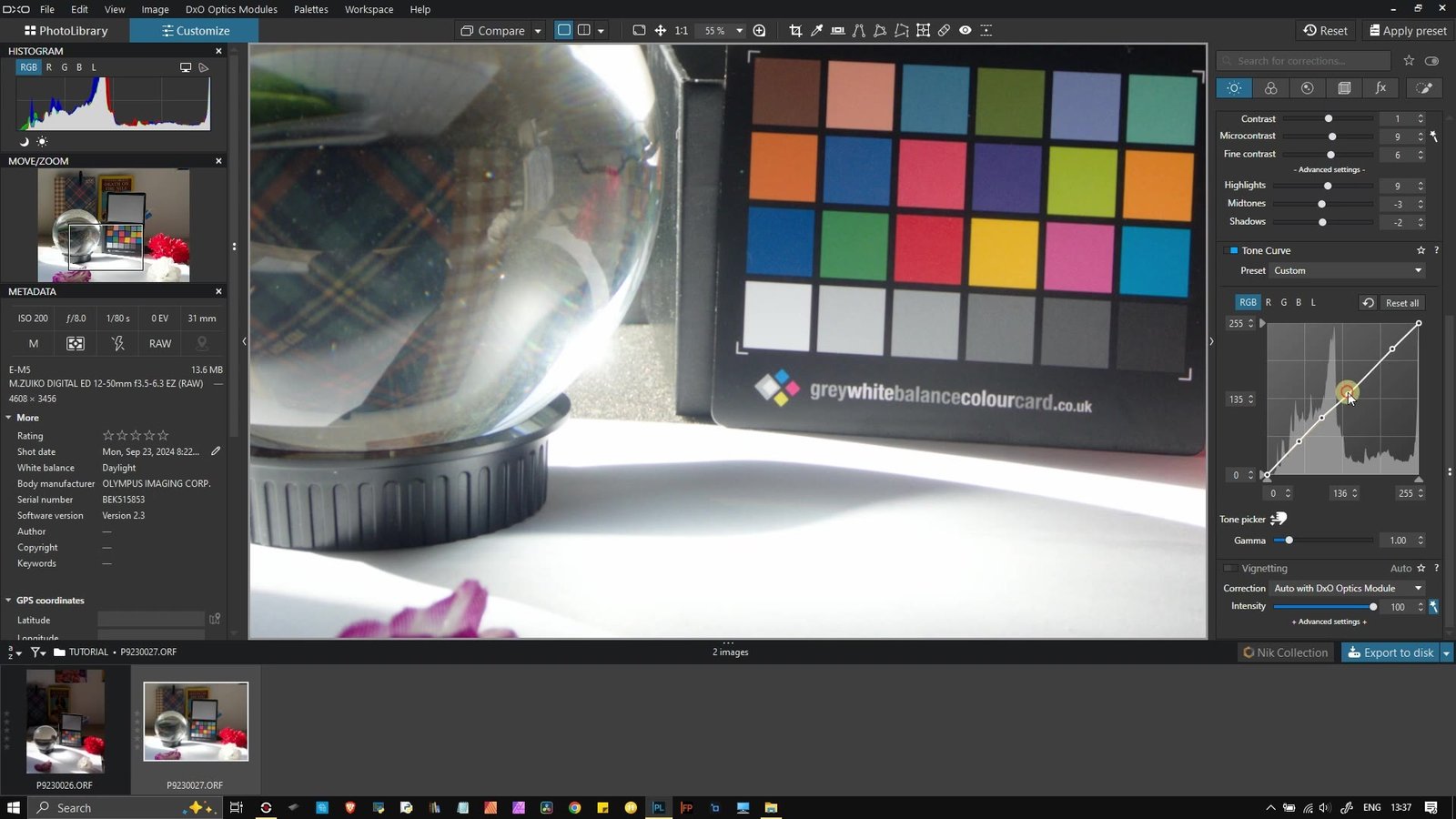Screen dimensions: 1456x819
Task: Select L channel in histogram
Action: [94, 67]
